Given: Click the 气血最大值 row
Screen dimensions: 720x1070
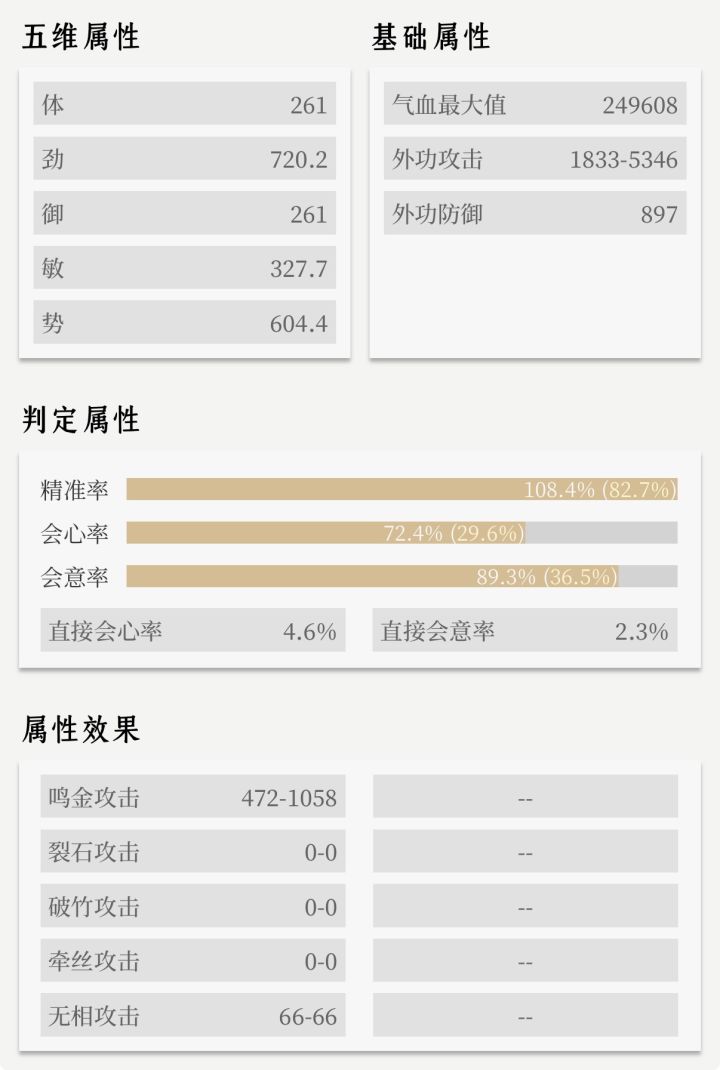Looking at the screenshot, I should click(534, 104).
